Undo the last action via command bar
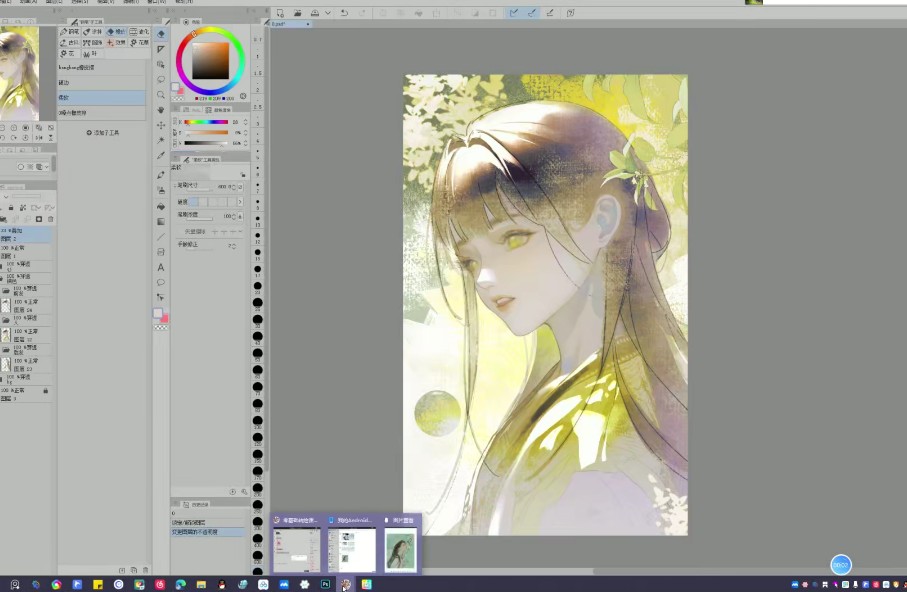 click(x=344, y=13)
